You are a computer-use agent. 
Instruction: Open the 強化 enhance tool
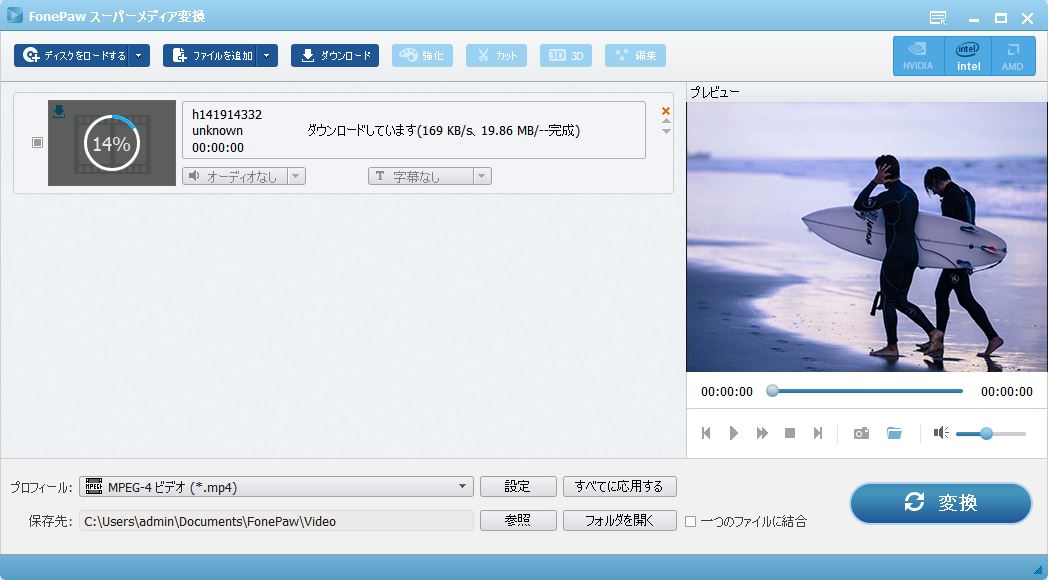point(422,55)
